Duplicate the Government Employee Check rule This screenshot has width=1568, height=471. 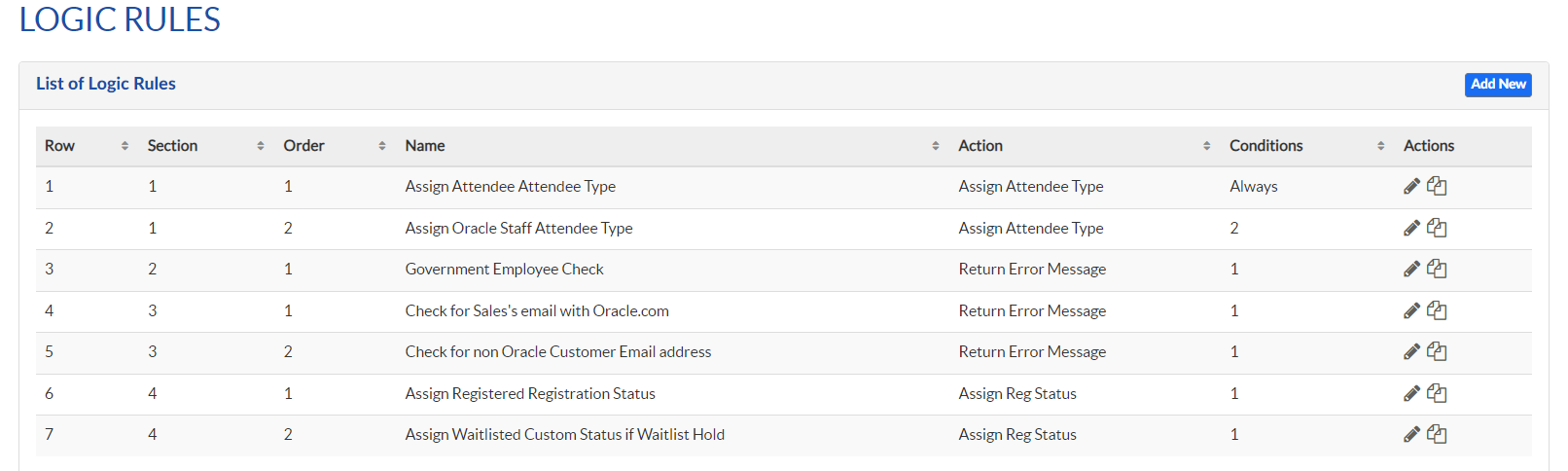(1437, 269)
